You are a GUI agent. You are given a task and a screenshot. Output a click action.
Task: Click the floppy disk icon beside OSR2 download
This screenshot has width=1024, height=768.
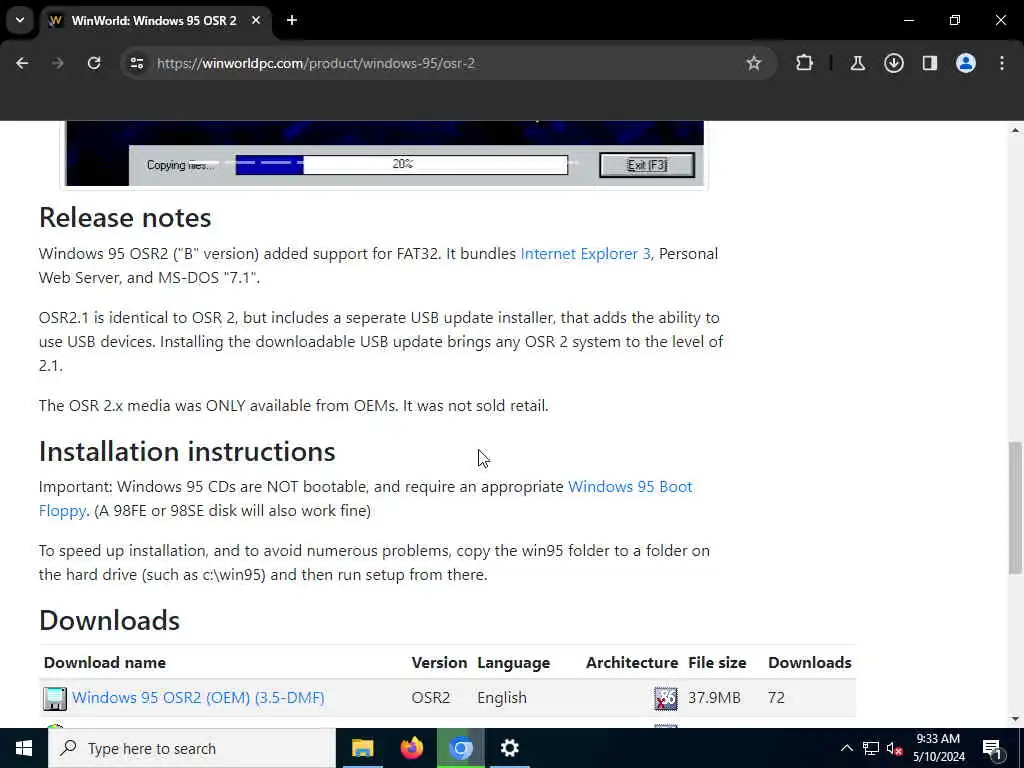pyautogui.click(x=55, y=698)
